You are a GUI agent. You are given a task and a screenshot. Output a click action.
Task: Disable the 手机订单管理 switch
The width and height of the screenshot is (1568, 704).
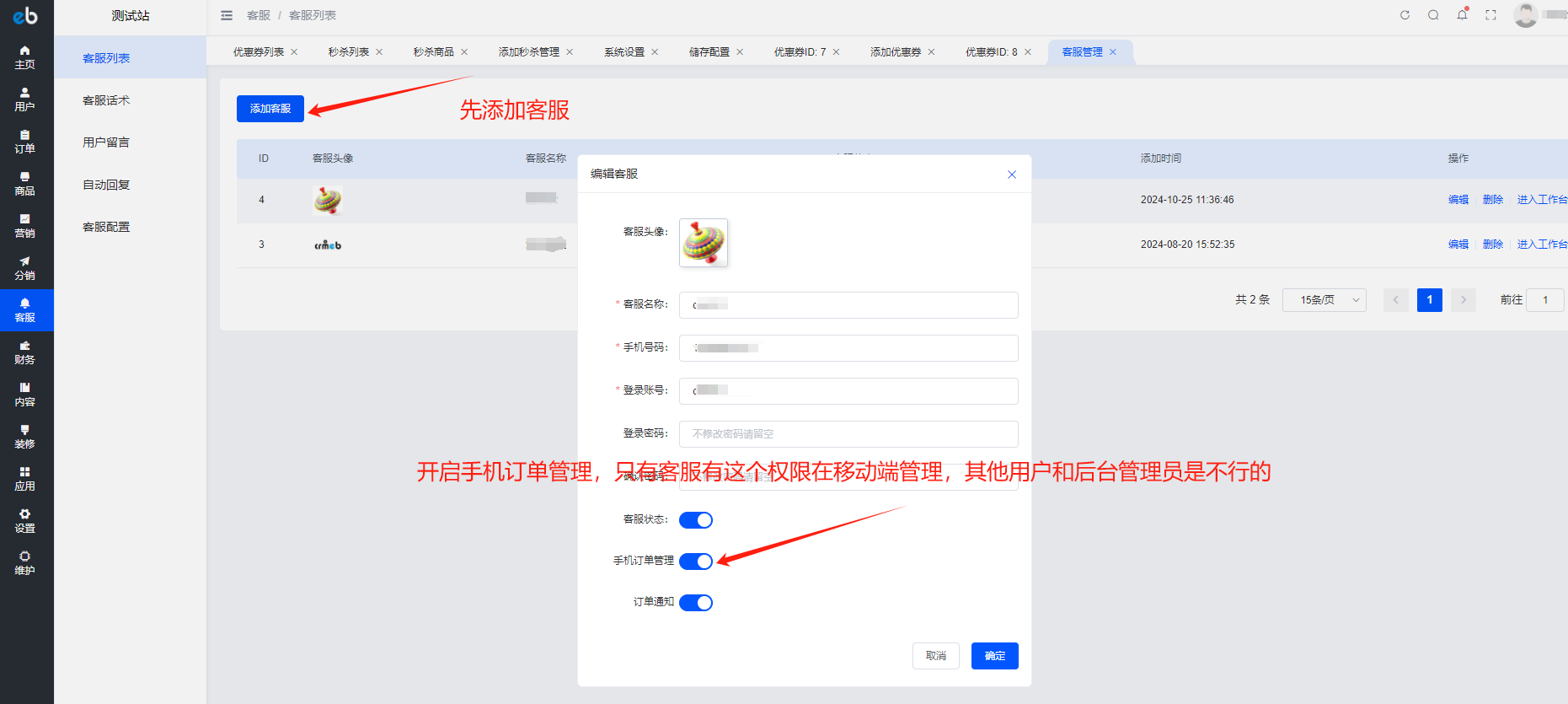coord(696,562)
